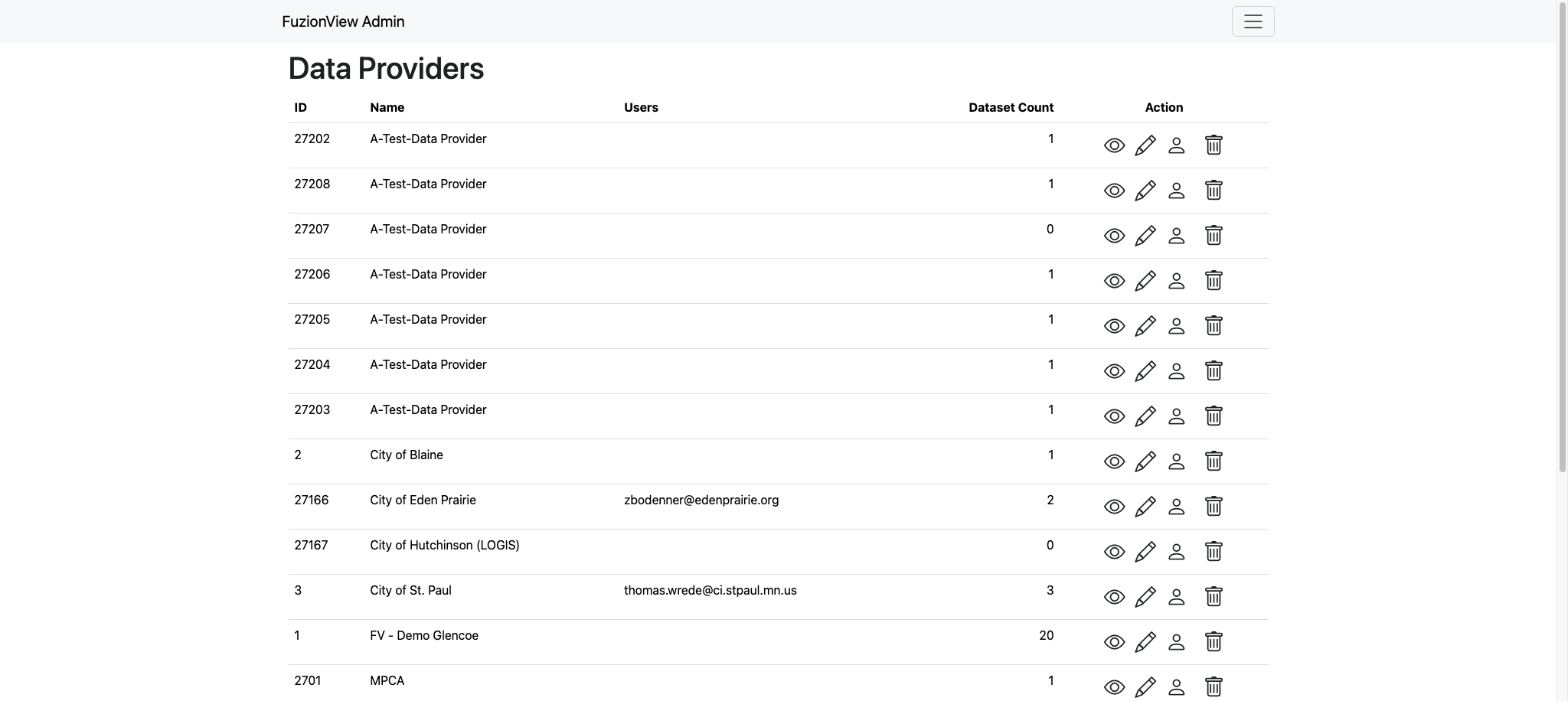Open edit pencil for provider 27205
The width and height of the screenshot is (1568, 701).
(x=1145, y=326)
